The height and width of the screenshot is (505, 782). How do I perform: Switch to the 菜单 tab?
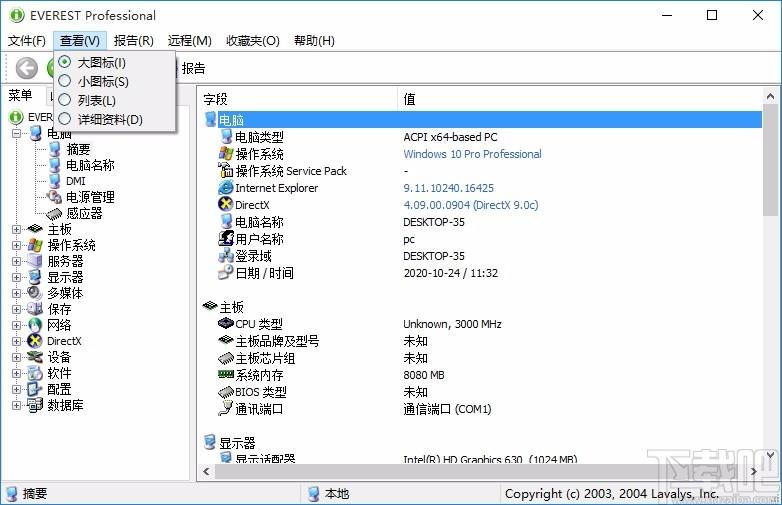point(20,95)
